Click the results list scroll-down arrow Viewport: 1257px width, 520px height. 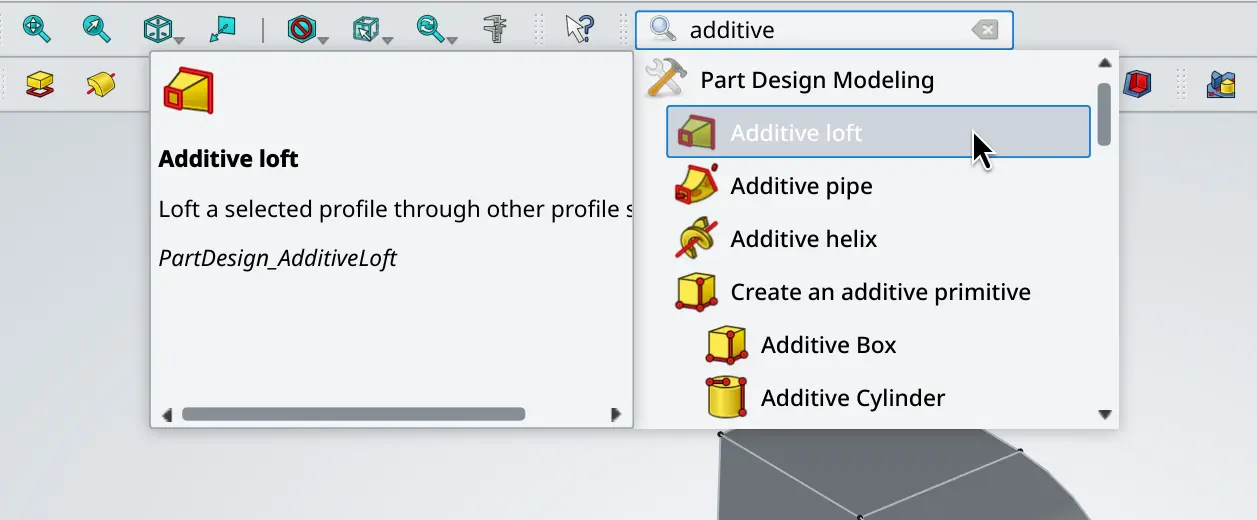[1105, 414]
